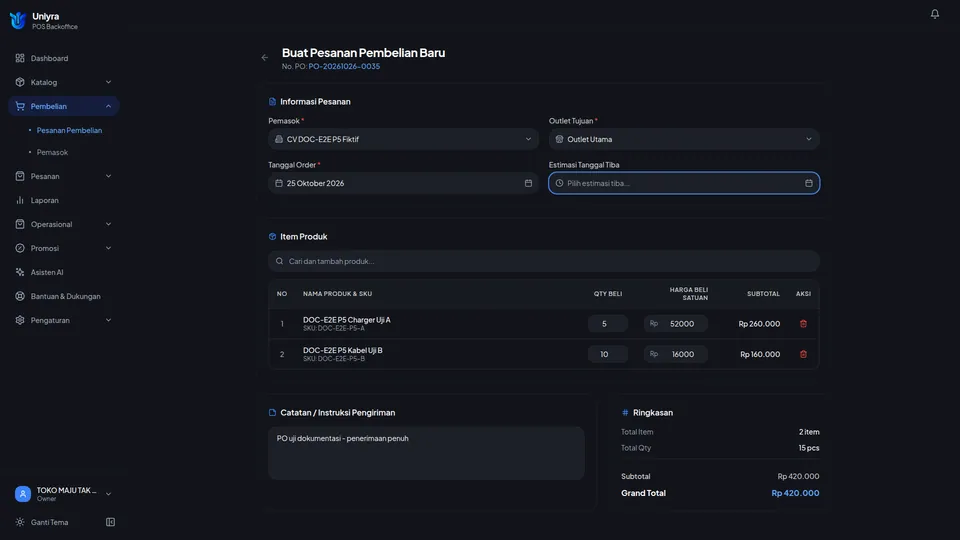Select Pemasok submenu item
This screenshot has width=960, height=540.
(52, 152)
